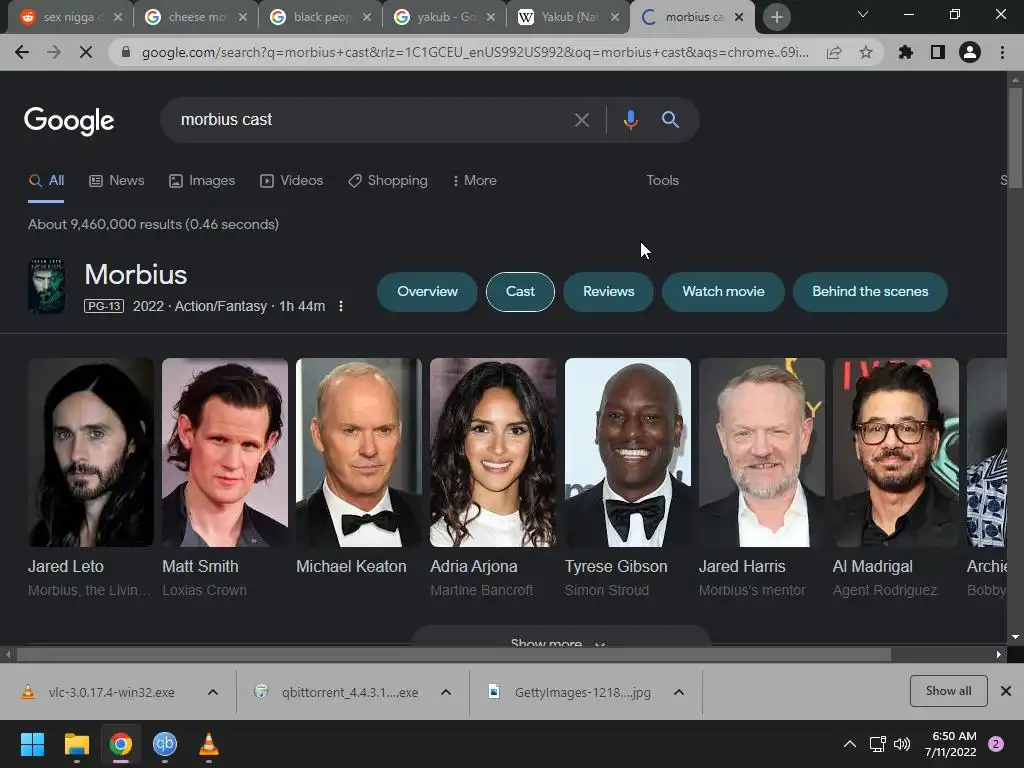The height and width of the screenshot is (768, 1024).
Task: Show hidden system tray icons
Action: pos(850,744)
